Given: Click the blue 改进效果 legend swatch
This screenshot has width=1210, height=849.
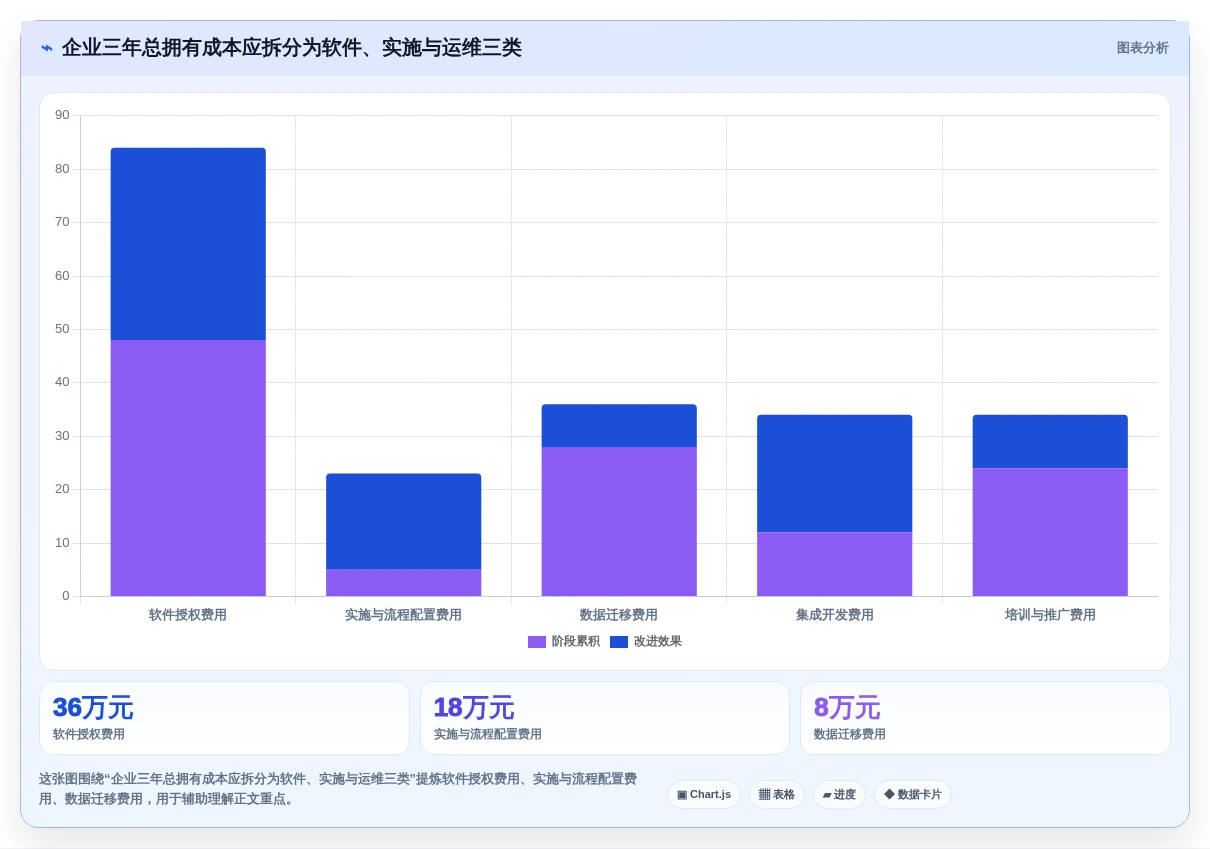Looking at the screenshot, I should point(619,642).
